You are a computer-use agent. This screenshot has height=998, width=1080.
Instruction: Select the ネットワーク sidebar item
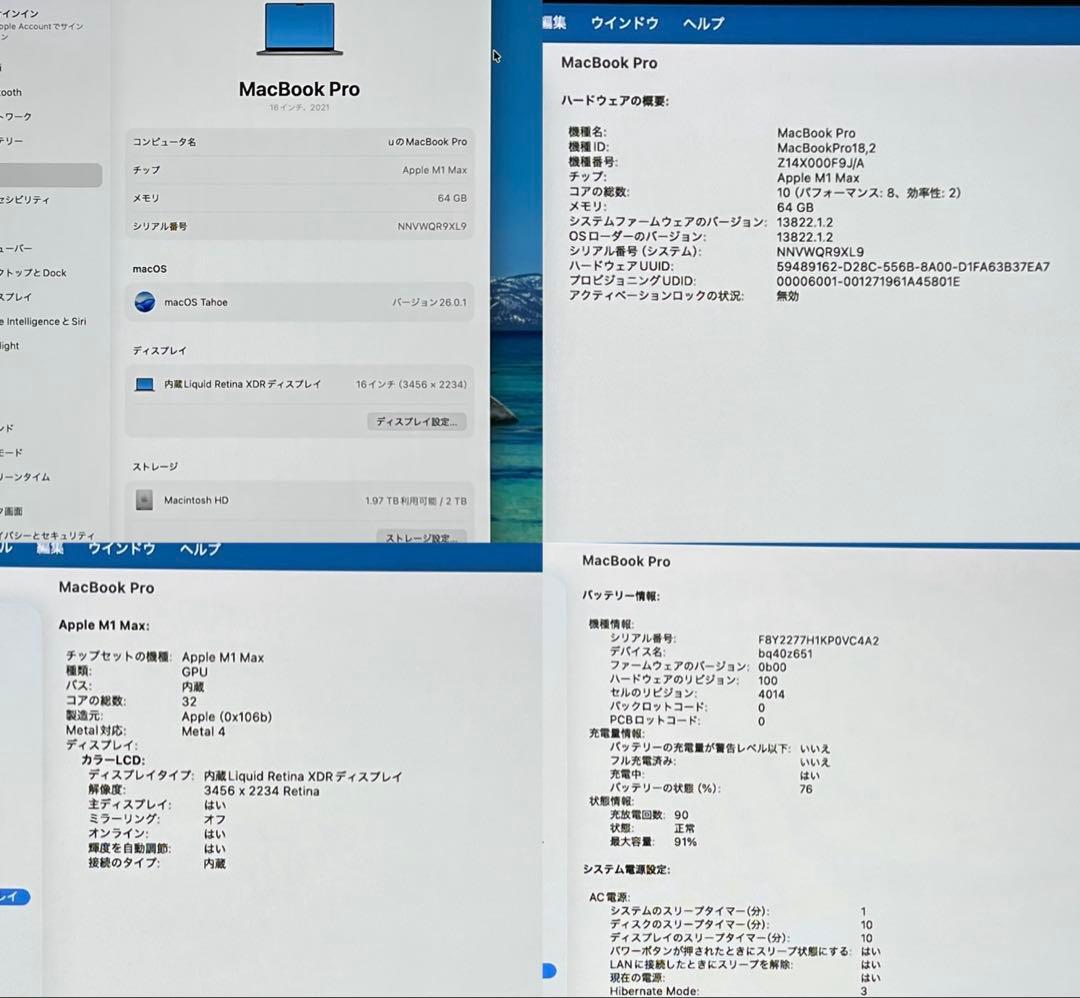pyautogui.click(x=16, y=116)
